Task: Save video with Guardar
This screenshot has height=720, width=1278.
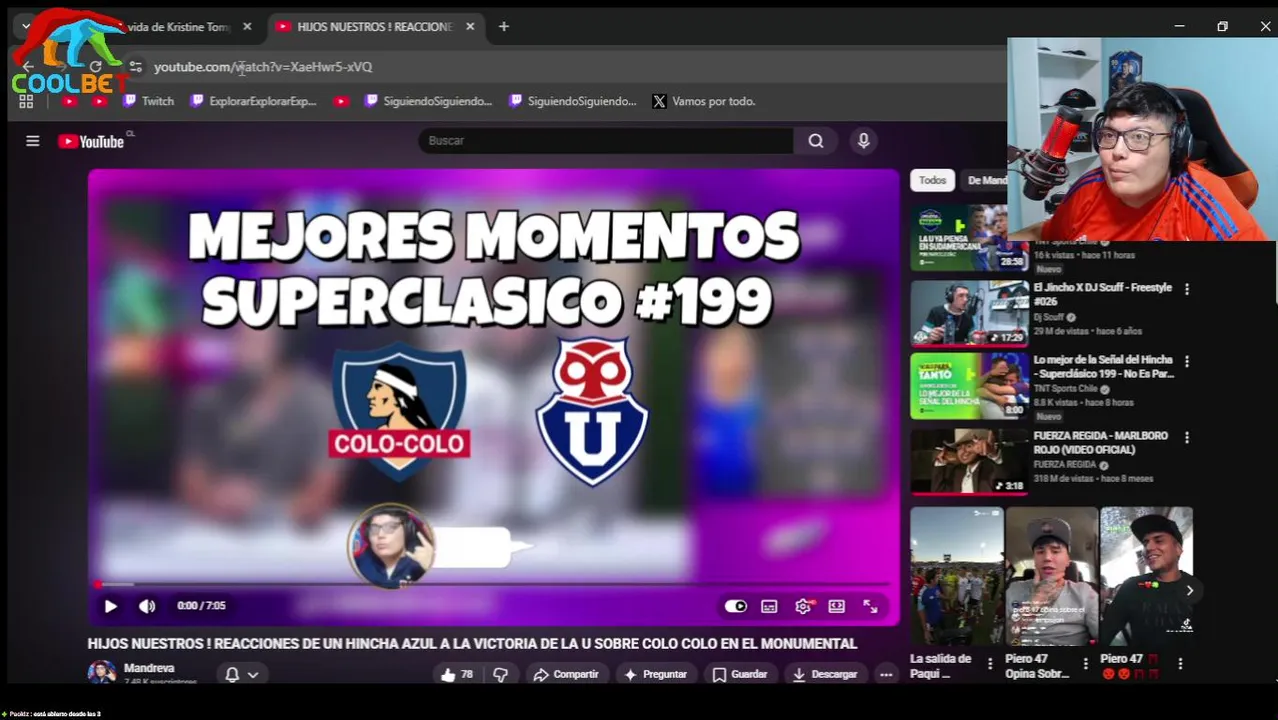Action: (x=740, y=674)
